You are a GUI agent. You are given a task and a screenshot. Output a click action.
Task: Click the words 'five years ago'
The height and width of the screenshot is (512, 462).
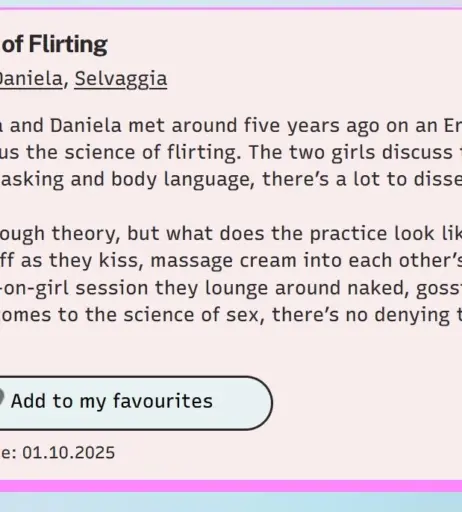click(311, 126)
